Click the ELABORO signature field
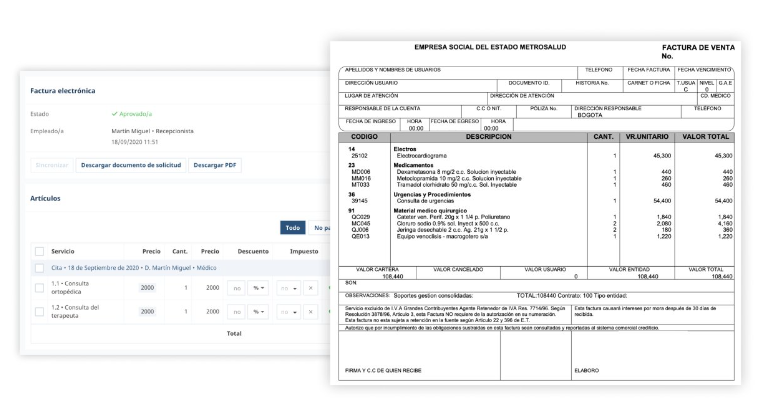 point(587,371)
